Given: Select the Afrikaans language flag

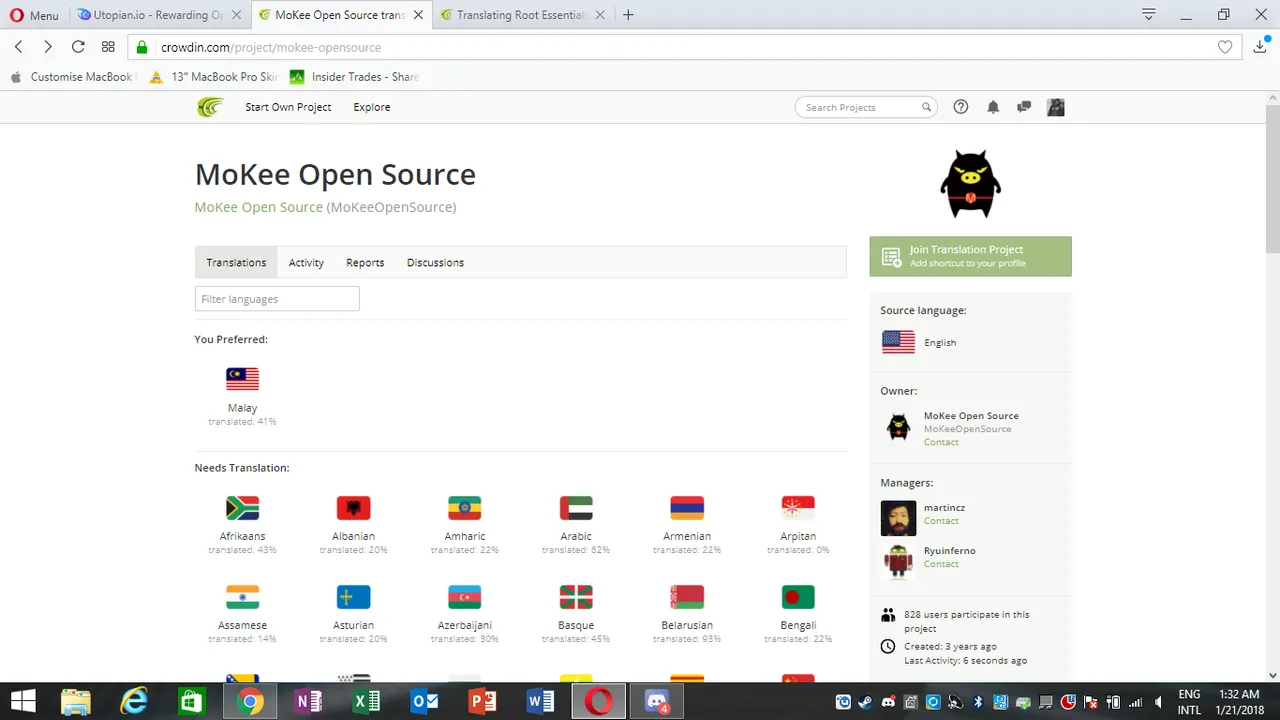Looking at the screenshot, I should pos(242,508).
